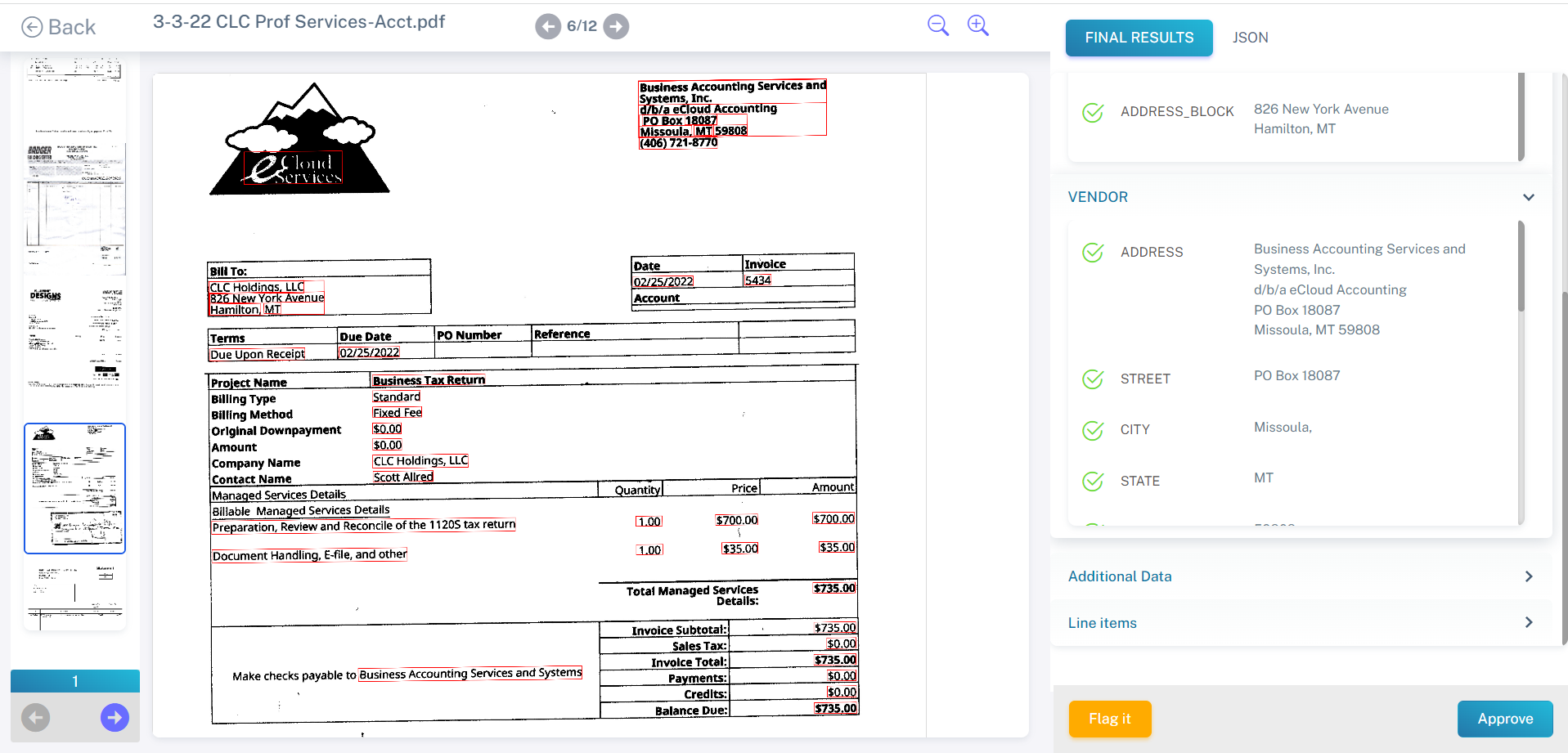Click the Back link text
This screenshot has width=1568, height=753.
pos(72,27)
